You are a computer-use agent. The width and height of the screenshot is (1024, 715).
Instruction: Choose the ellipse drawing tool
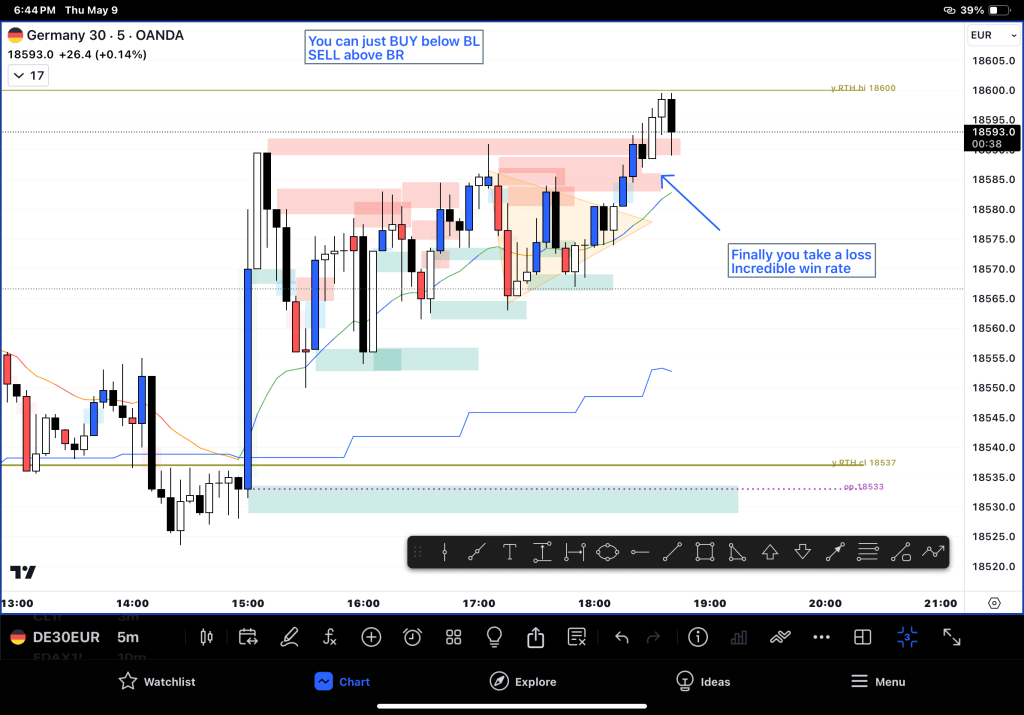607,551
